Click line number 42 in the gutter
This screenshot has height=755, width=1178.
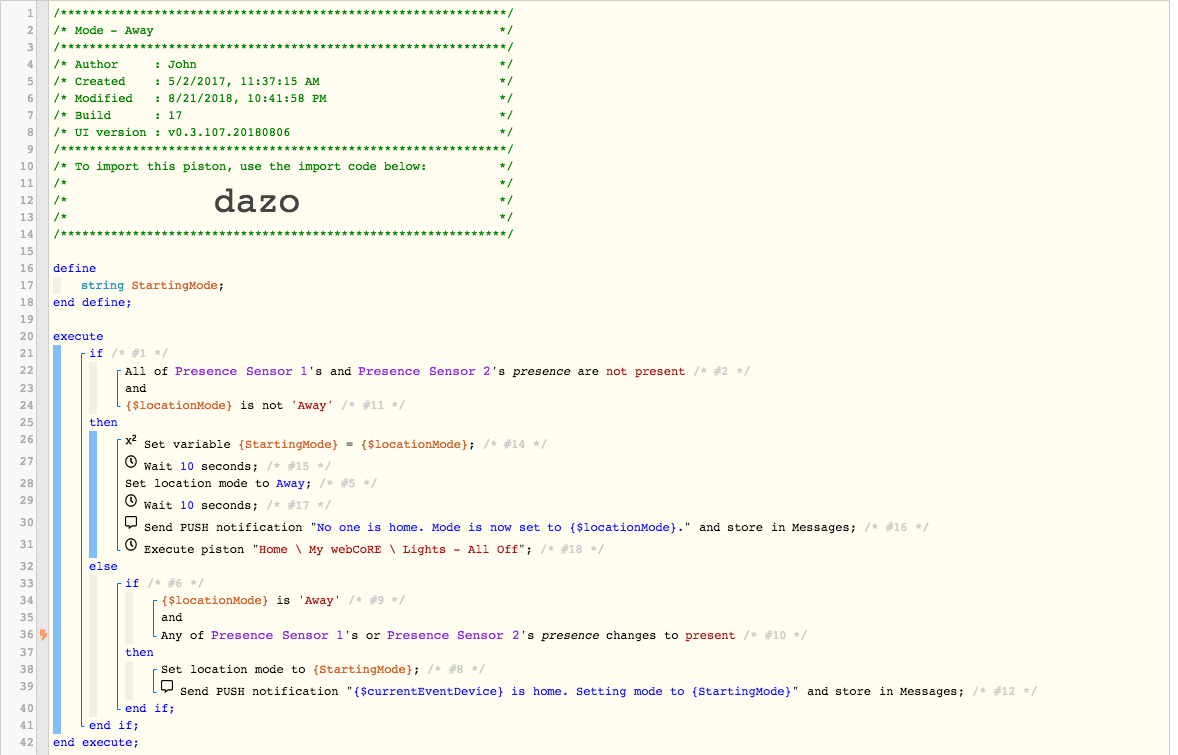[26, 742]
